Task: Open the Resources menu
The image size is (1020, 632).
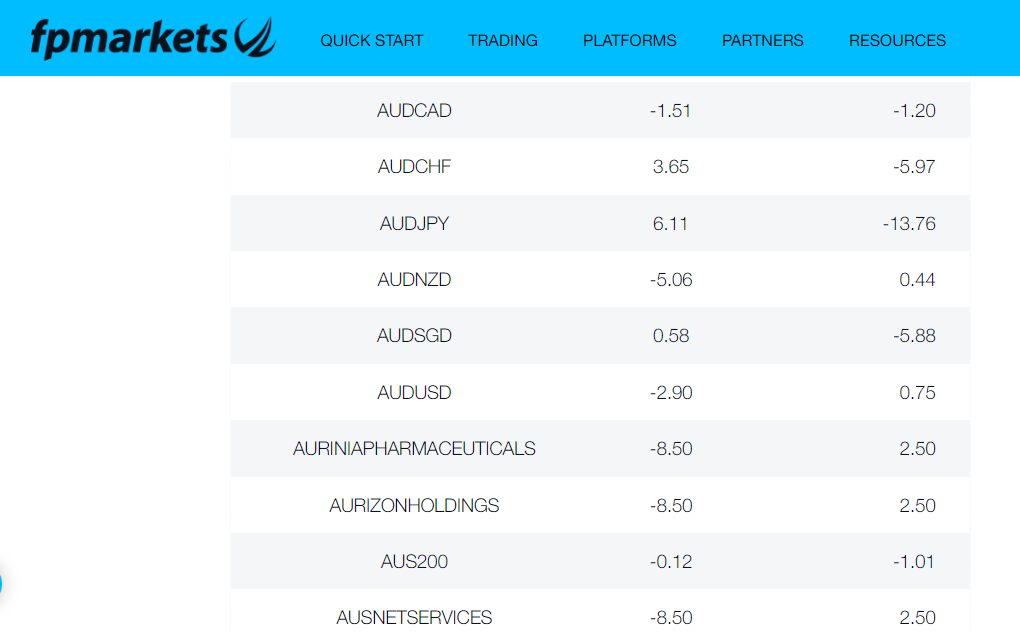Action: (x=897, y=41)
